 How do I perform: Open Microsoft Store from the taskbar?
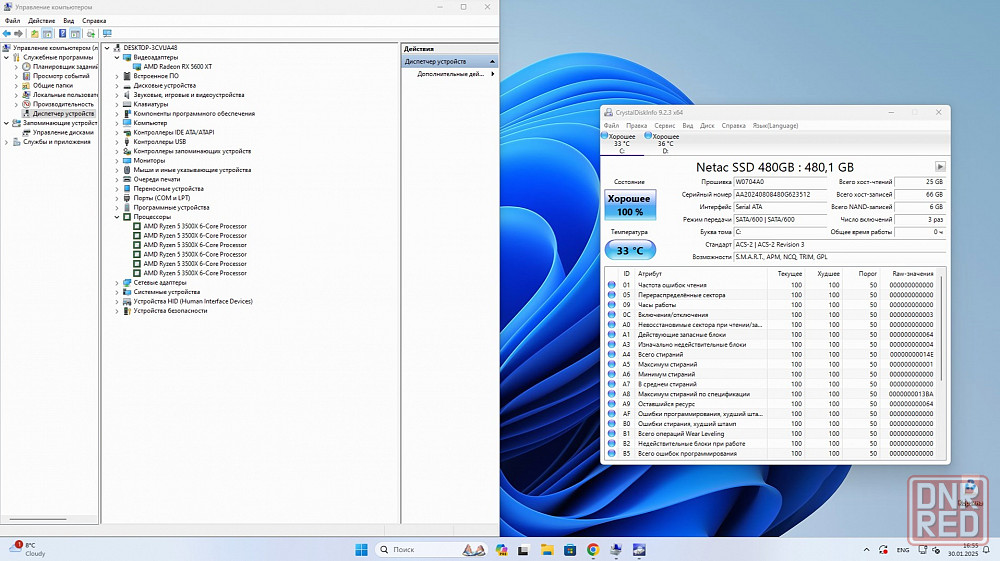[570, 549]
